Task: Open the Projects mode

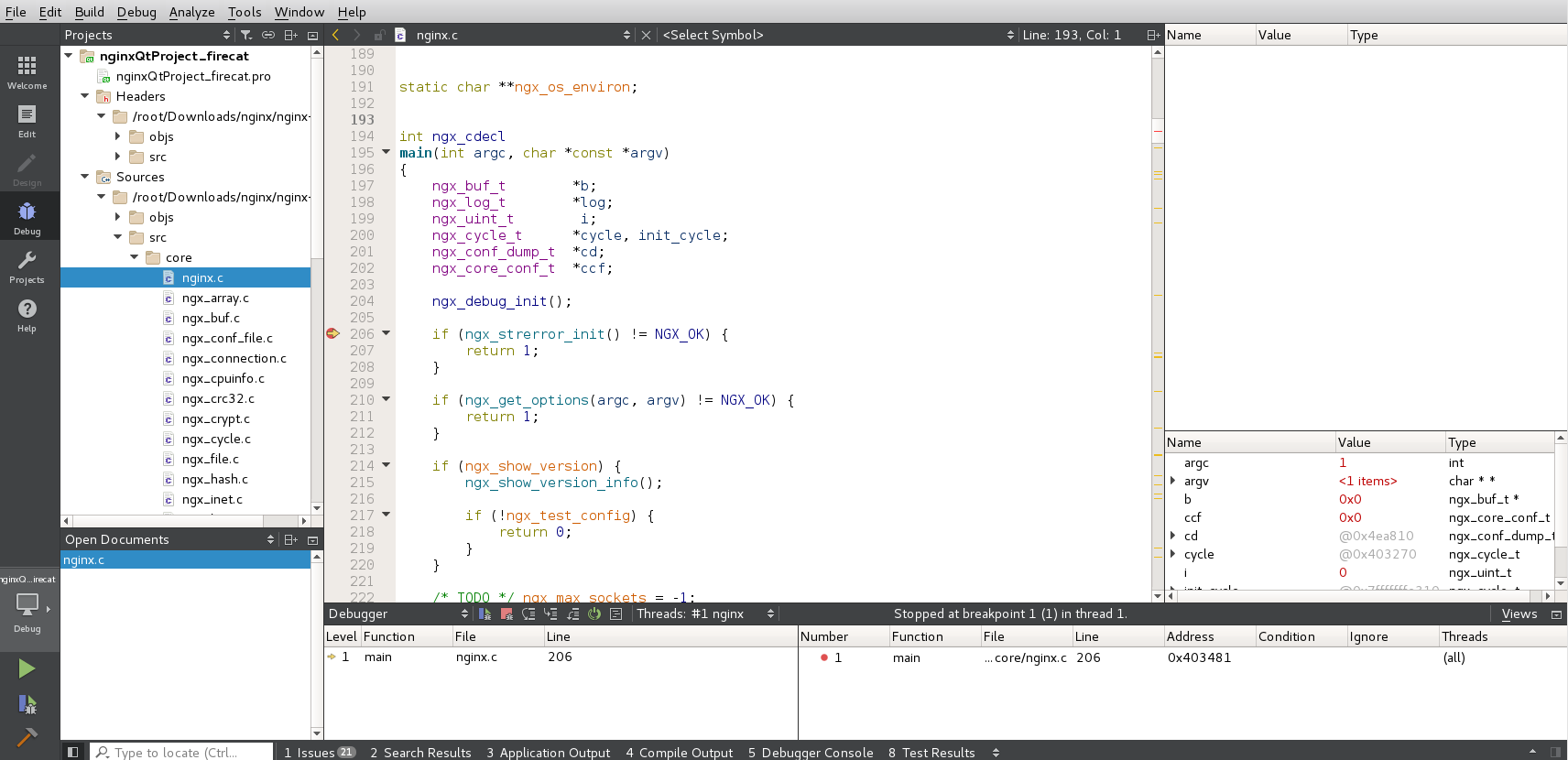Action: 27,266
